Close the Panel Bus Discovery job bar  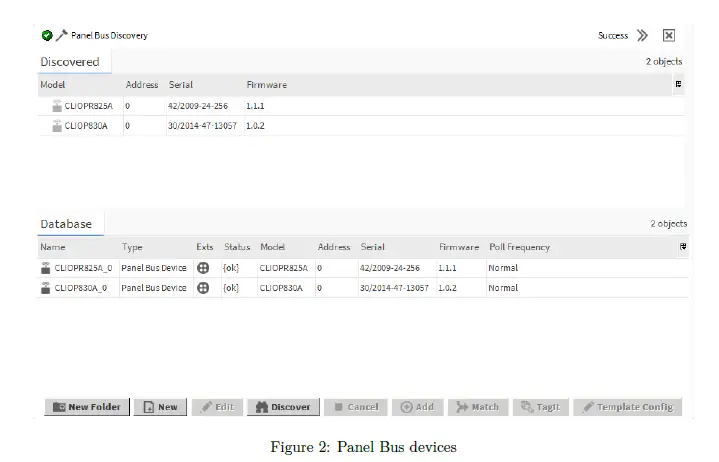(669, 35)
